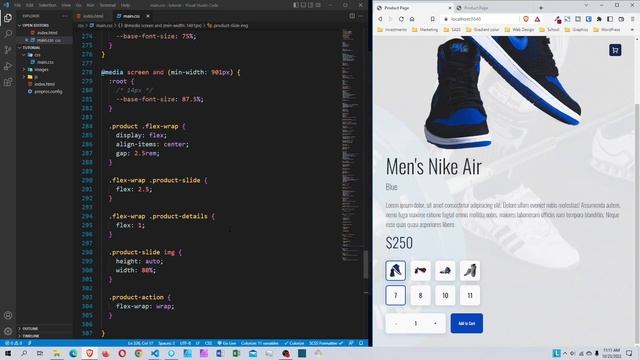Open the Selection menu in VS Code
This screenshot has height=360, width=640.
coord(47,5)
